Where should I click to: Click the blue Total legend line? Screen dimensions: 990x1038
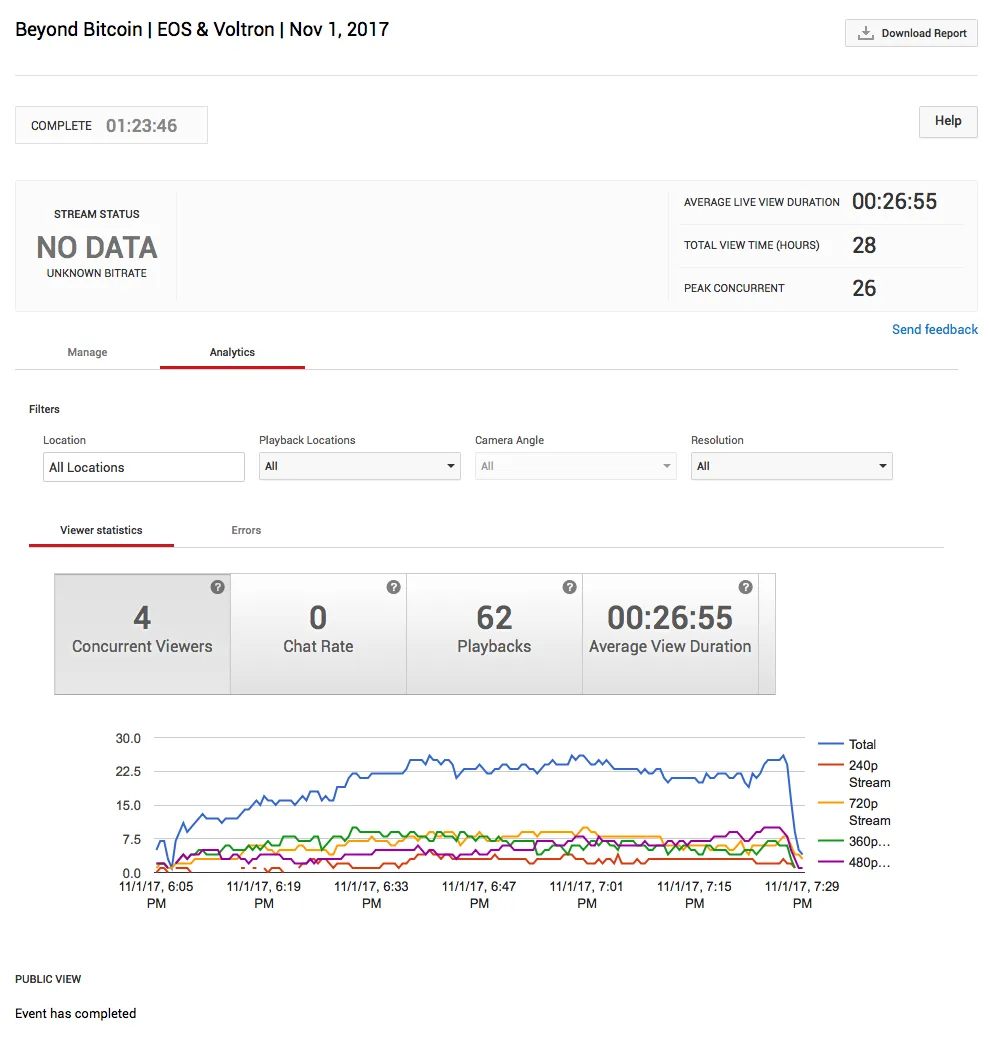(830, 744)
